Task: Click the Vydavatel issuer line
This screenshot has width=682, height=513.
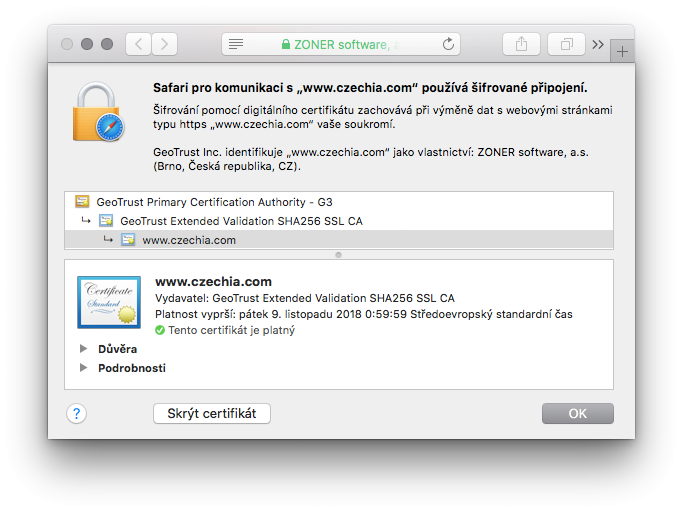Action: tap(304, 298)
